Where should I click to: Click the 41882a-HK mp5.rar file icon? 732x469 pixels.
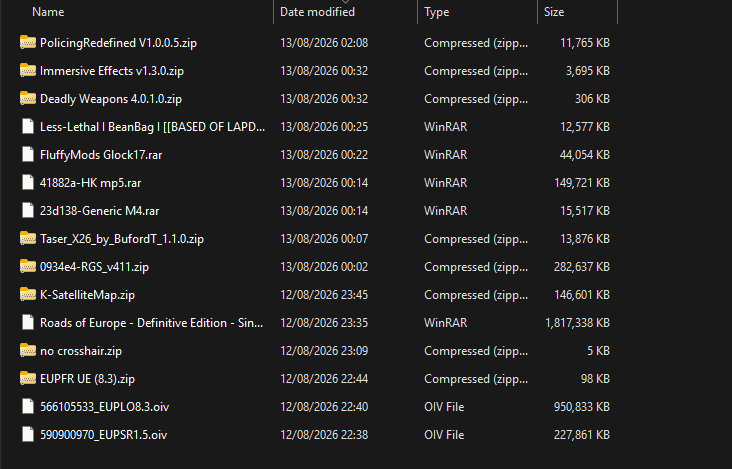click(28, 182)
